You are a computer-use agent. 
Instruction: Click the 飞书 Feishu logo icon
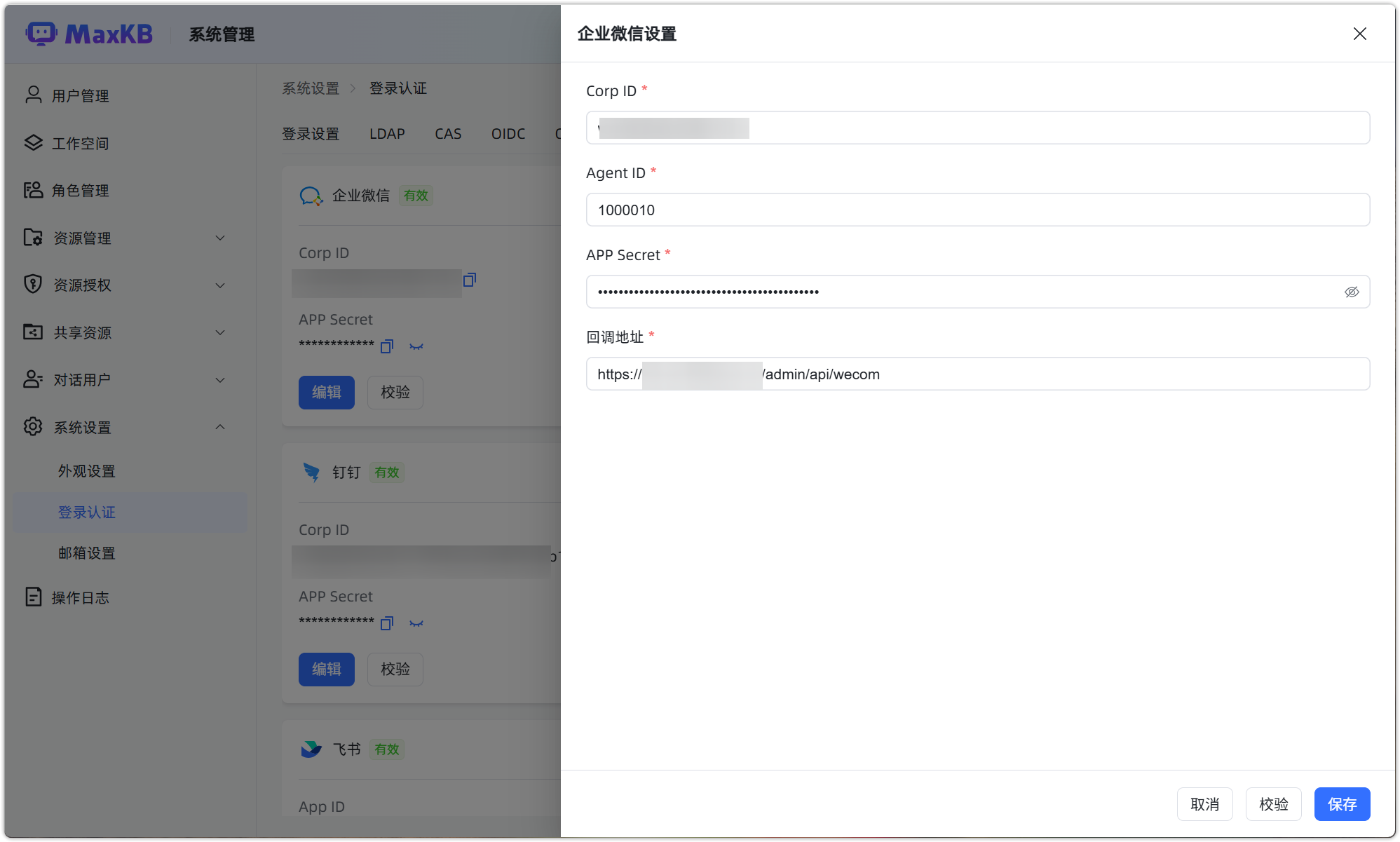311,749
